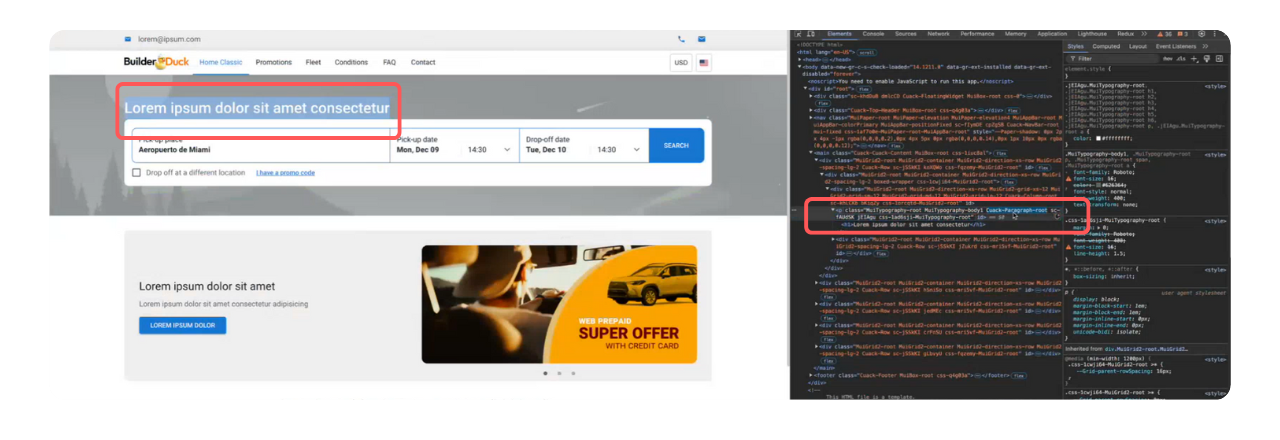Viewport: 1280px width, 440px height.
Task: Click the blue SEARCH button
Action: [676, 145]
